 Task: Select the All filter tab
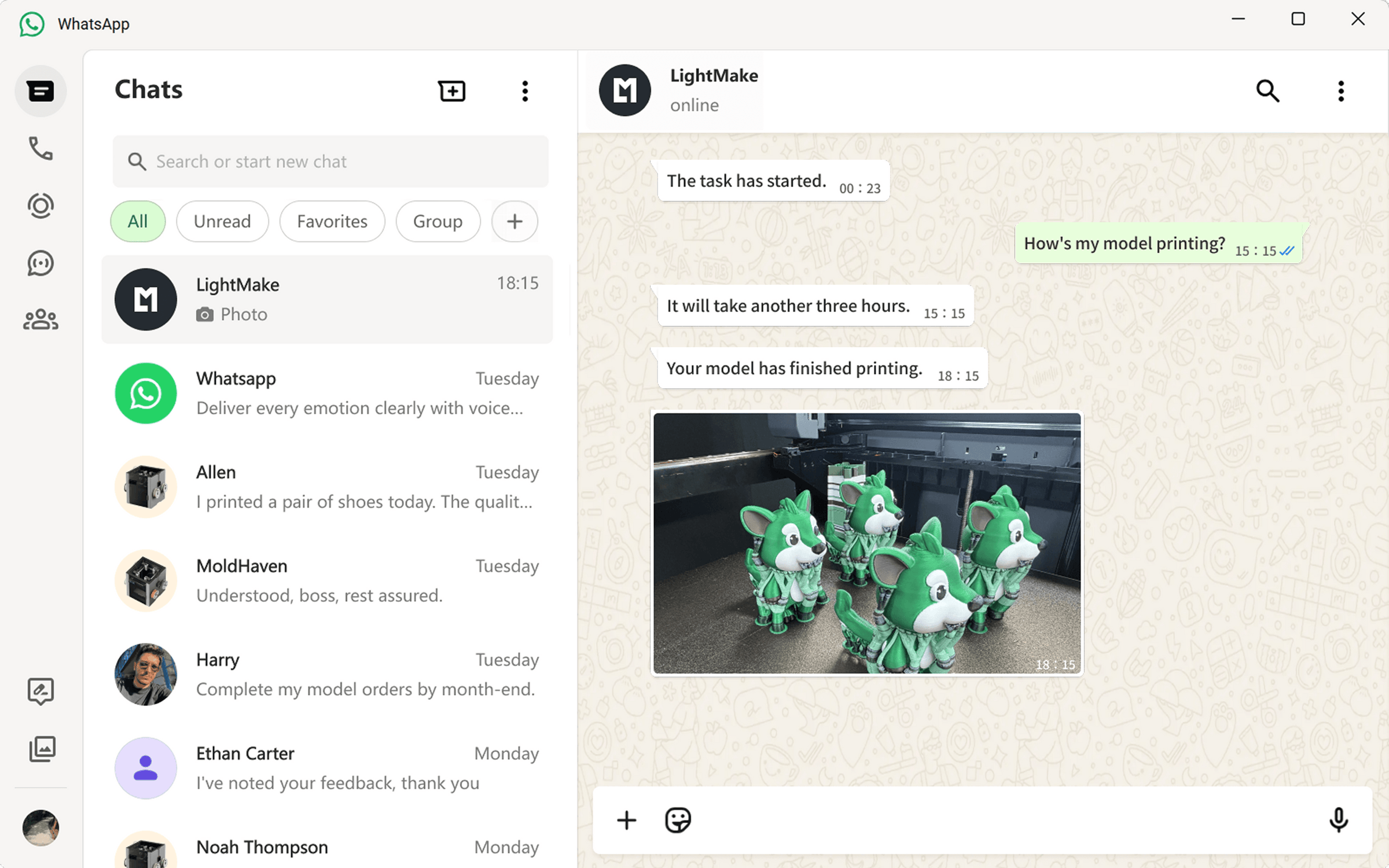138,221
